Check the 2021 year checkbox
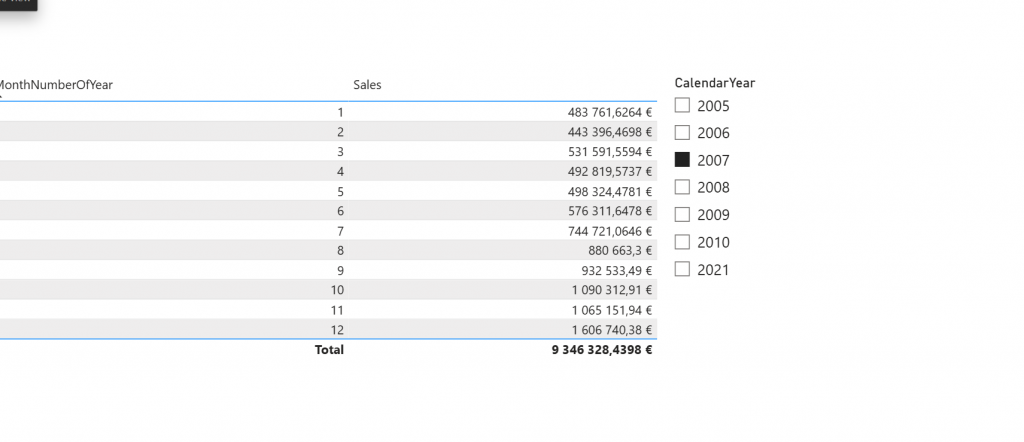This screenshot has width=1024, height=442. coord(682,269)
